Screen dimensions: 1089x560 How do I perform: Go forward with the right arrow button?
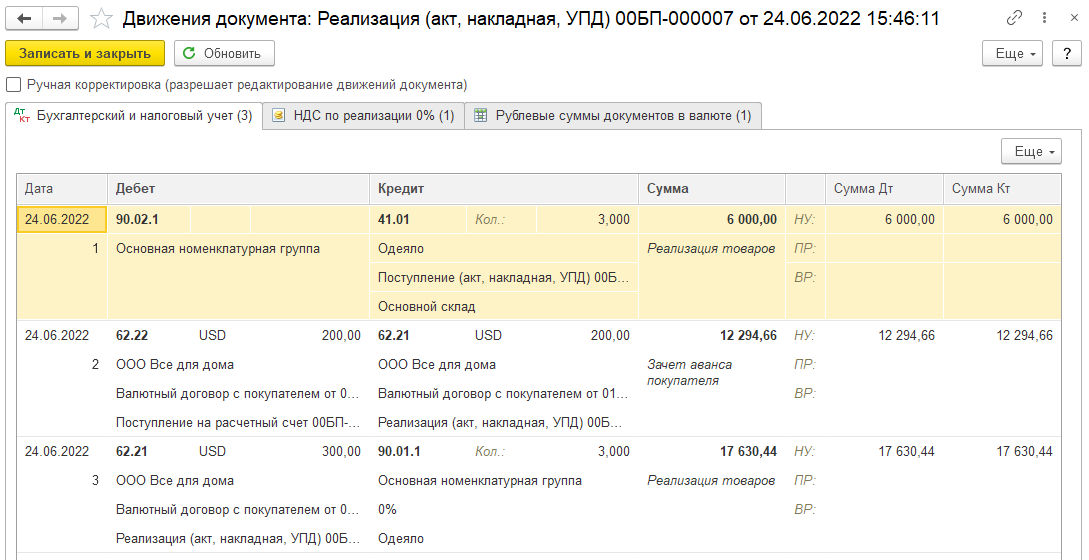(60, 18)
